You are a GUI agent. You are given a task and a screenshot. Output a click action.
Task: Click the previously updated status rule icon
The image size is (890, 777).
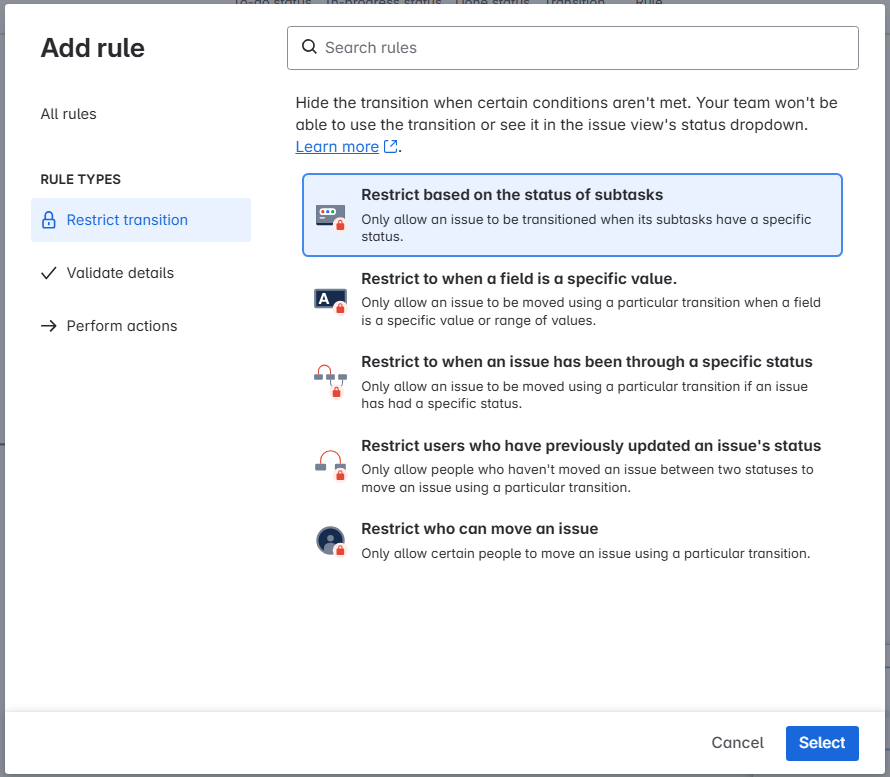coord(330,466)
